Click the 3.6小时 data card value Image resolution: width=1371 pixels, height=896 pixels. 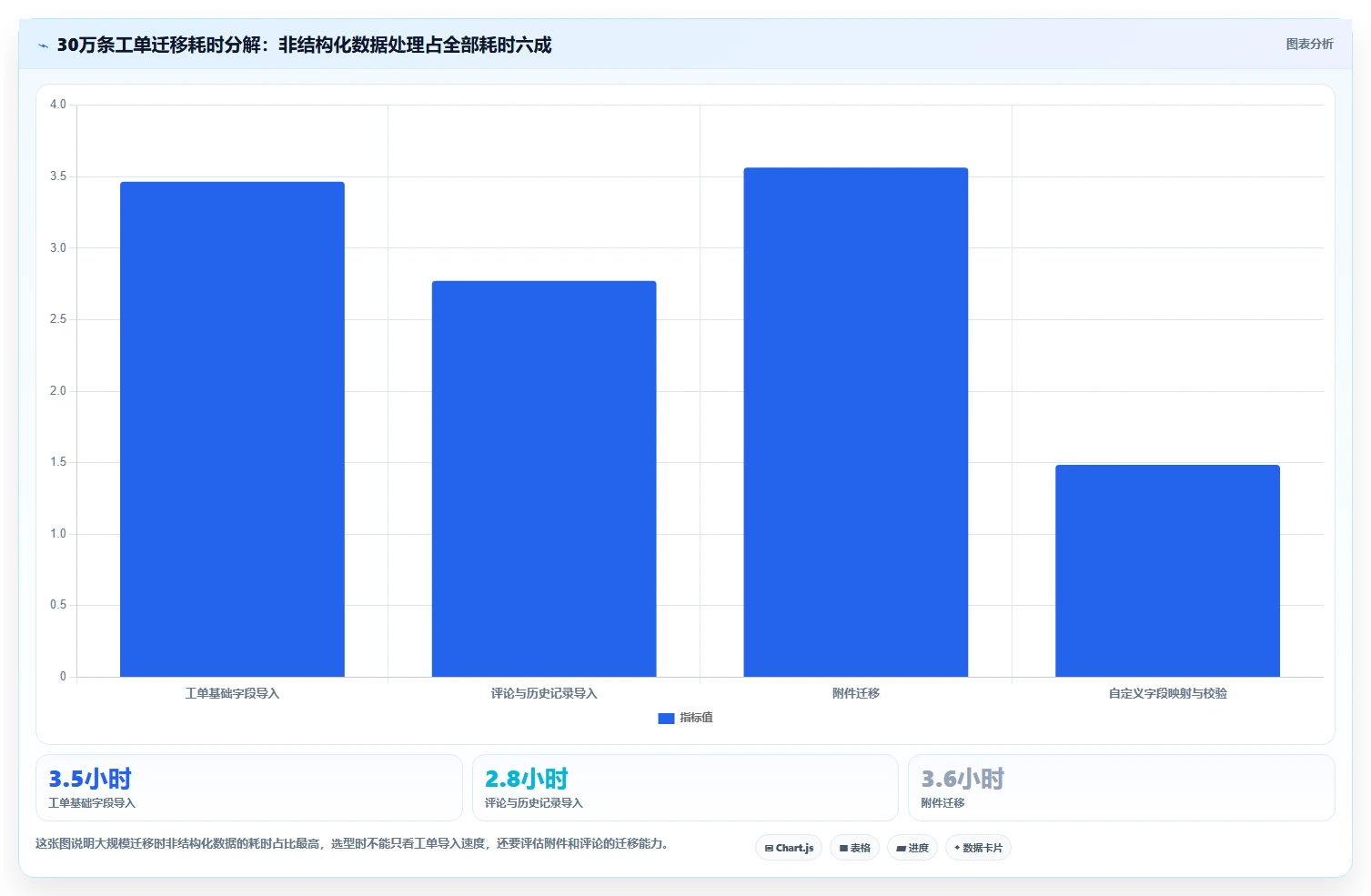point(963,779)
